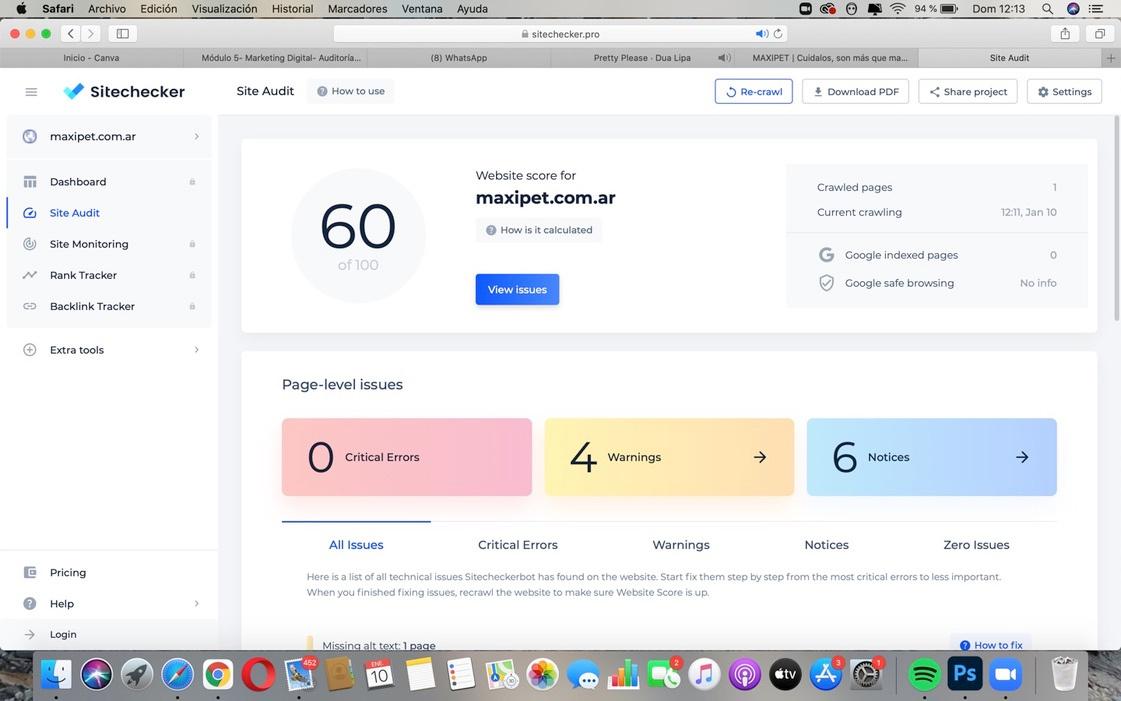Click the Share project button

(x=967, y=91)
